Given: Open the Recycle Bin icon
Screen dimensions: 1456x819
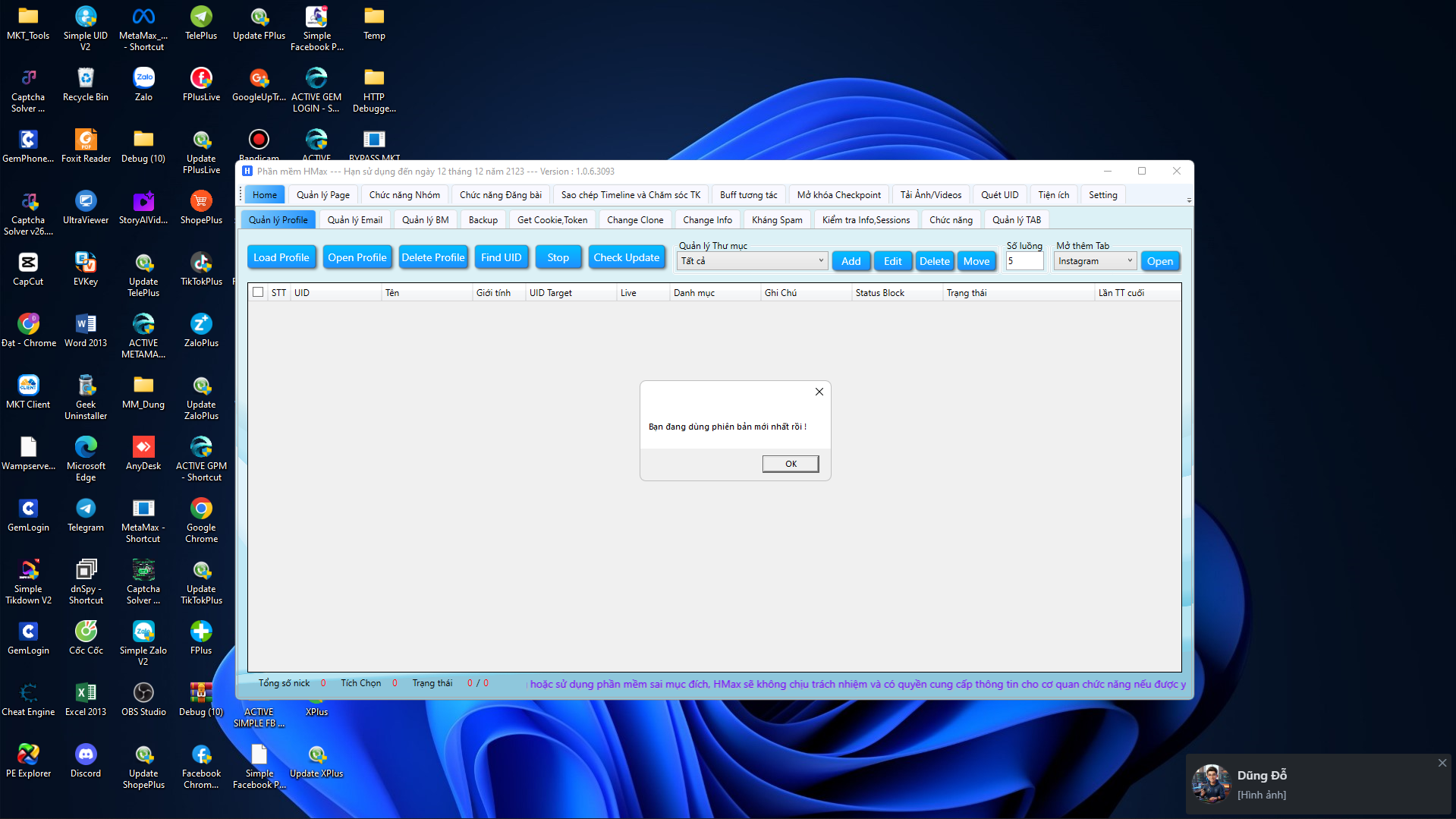Looking at the screenshot, I should coord(86,84).
